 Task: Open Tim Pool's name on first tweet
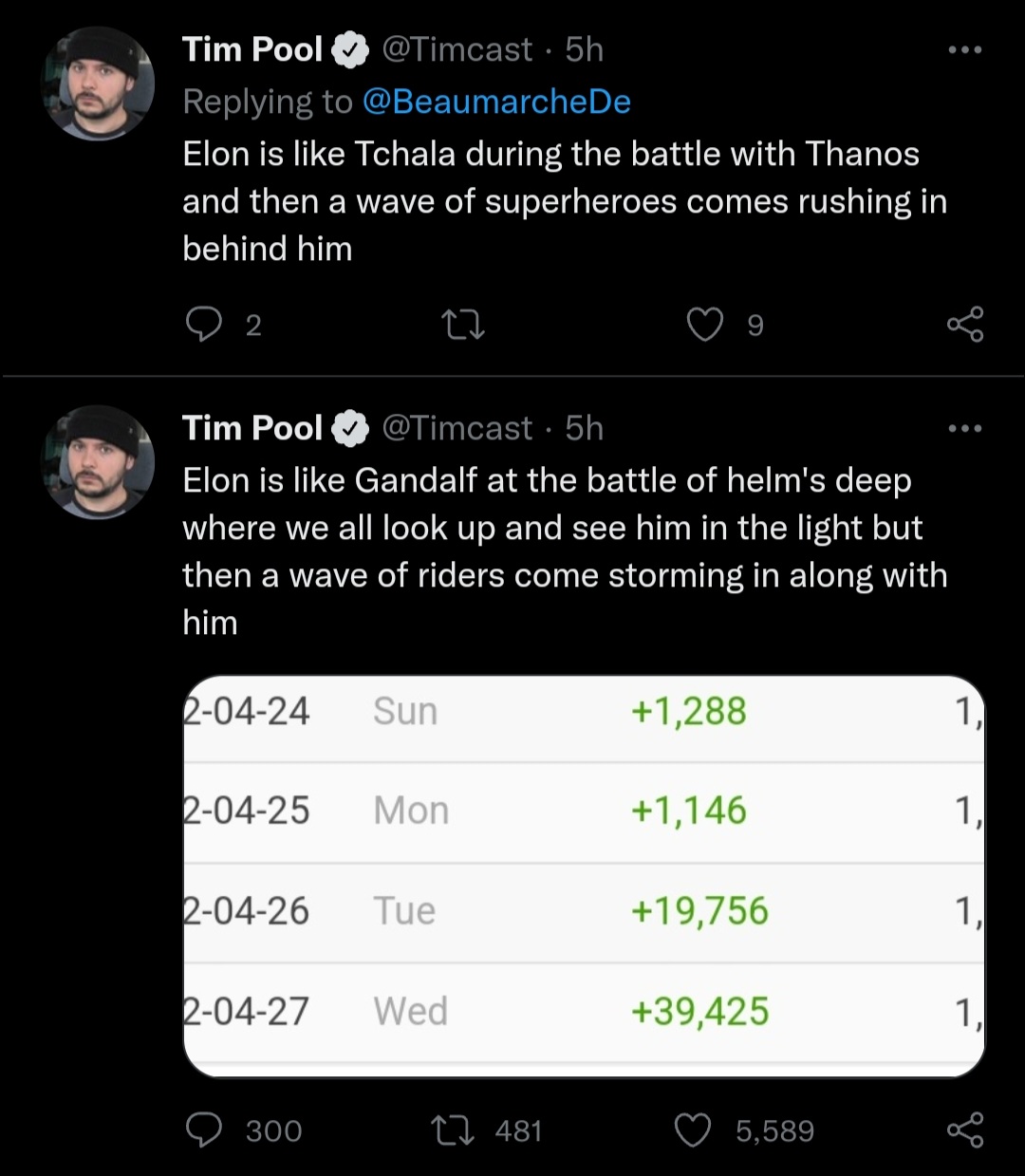(x=252, y=49)
